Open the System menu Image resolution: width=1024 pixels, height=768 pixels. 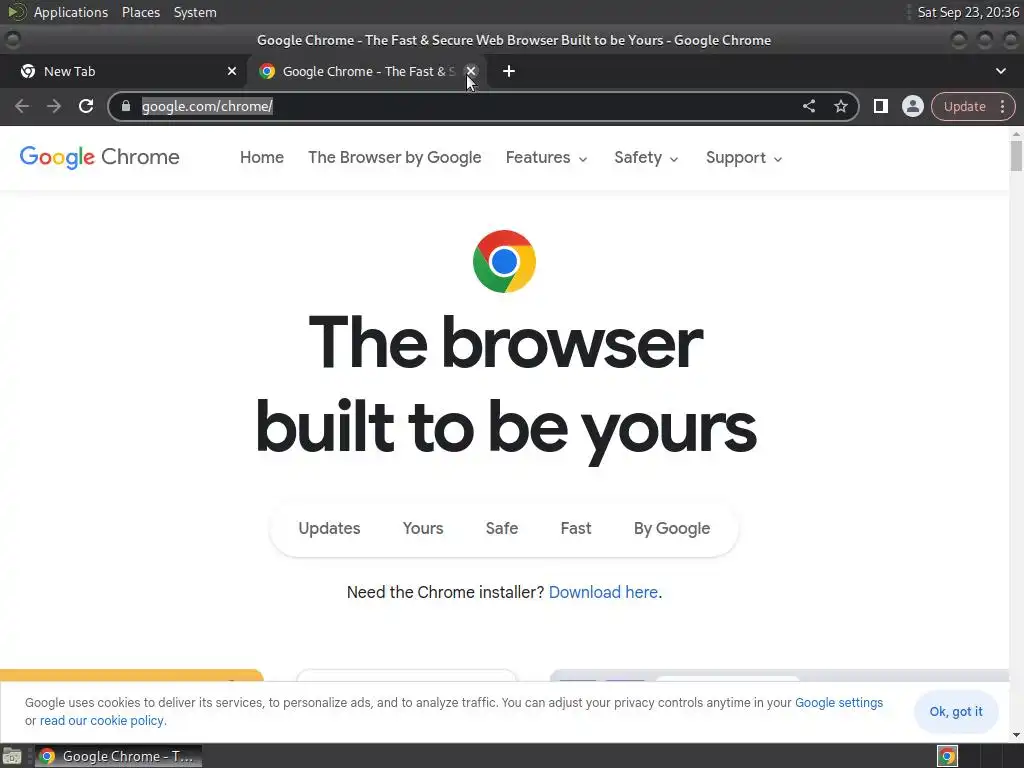tap(195, 12)
